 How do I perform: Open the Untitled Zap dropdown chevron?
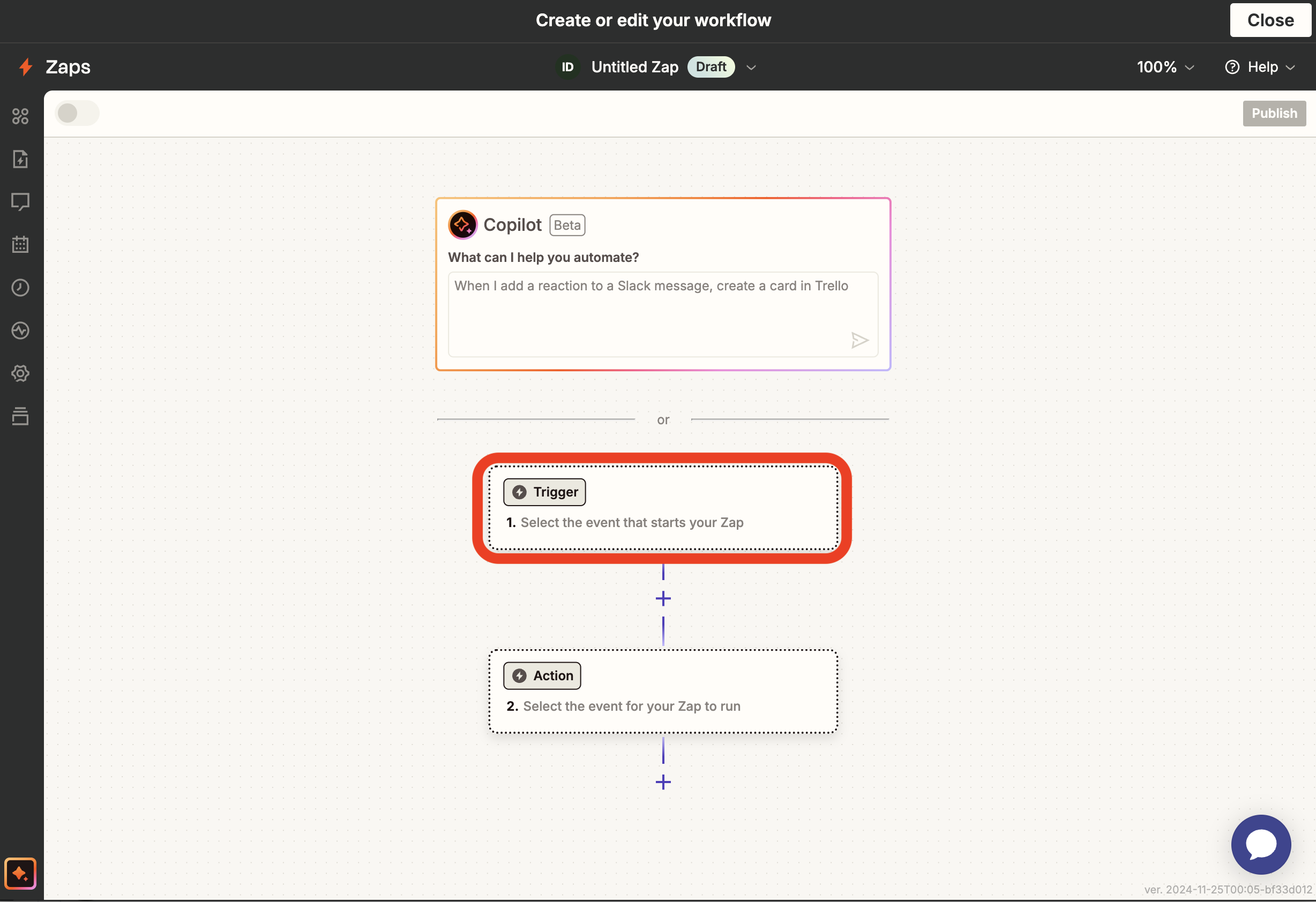tap(751, 67)
